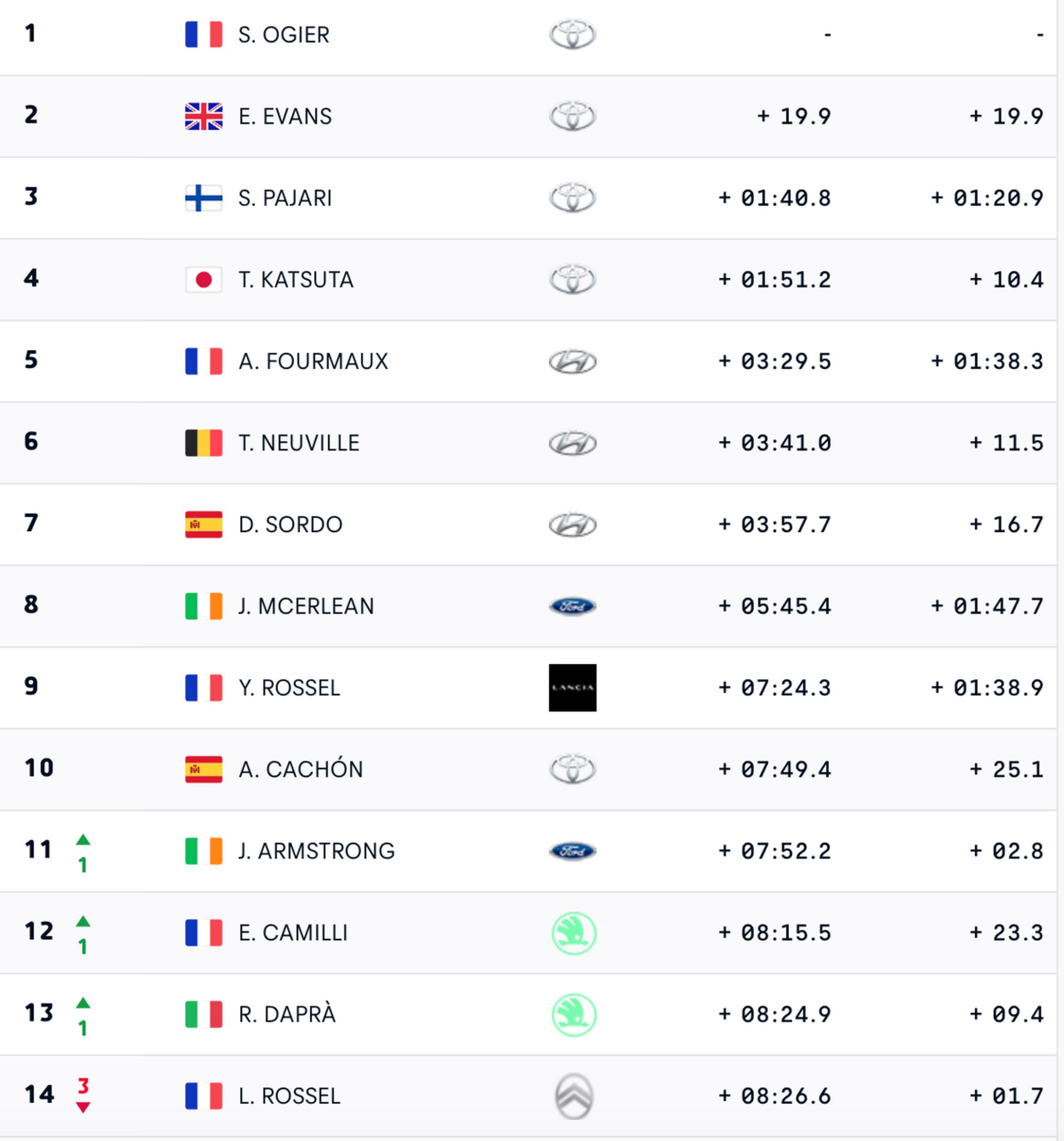The image size is (1064, 1141).
Task: Click the green up arrow beside J. Armstrong
Action: pos(83,841)
